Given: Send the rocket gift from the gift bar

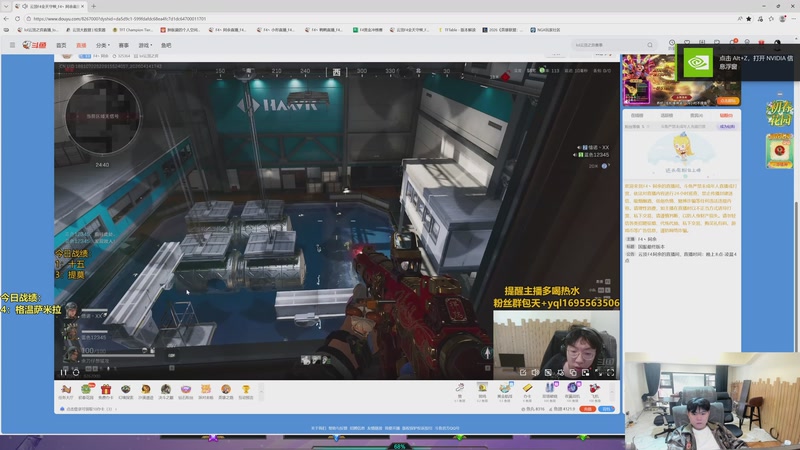Looking at the screenshot, I should [x=594, y=390].
